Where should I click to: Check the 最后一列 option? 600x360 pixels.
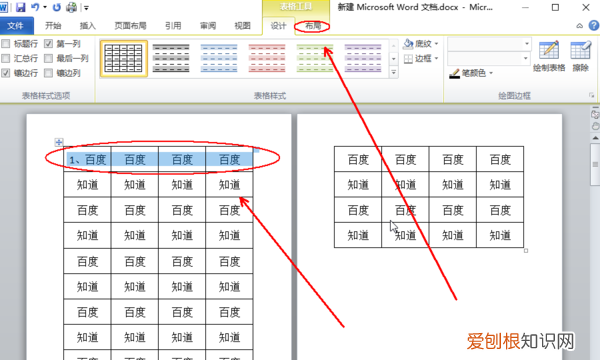pyautogui.click(x=48, y=59)
